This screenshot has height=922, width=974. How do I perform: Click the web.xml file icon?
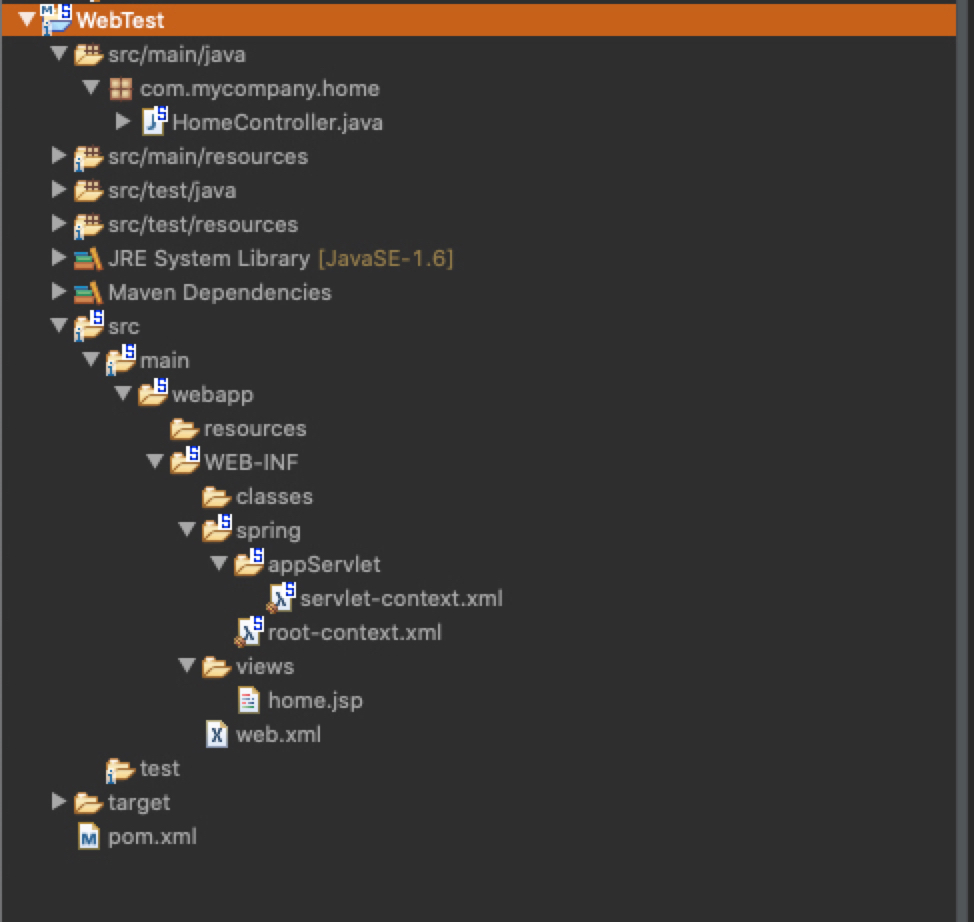(x=217, y=734)
